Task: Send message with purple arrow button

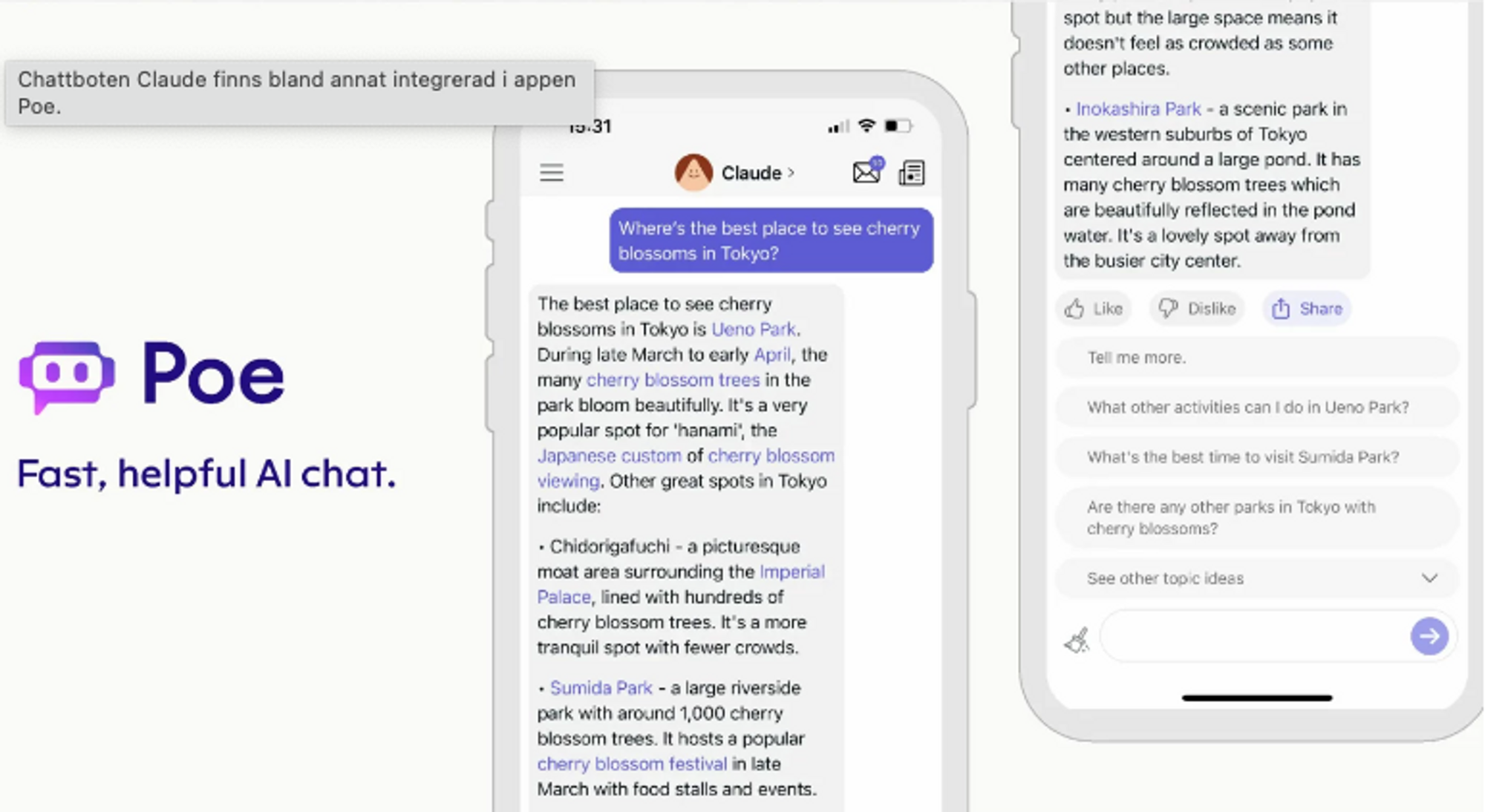Action: pyautogui.click(x=1429, y=636)
